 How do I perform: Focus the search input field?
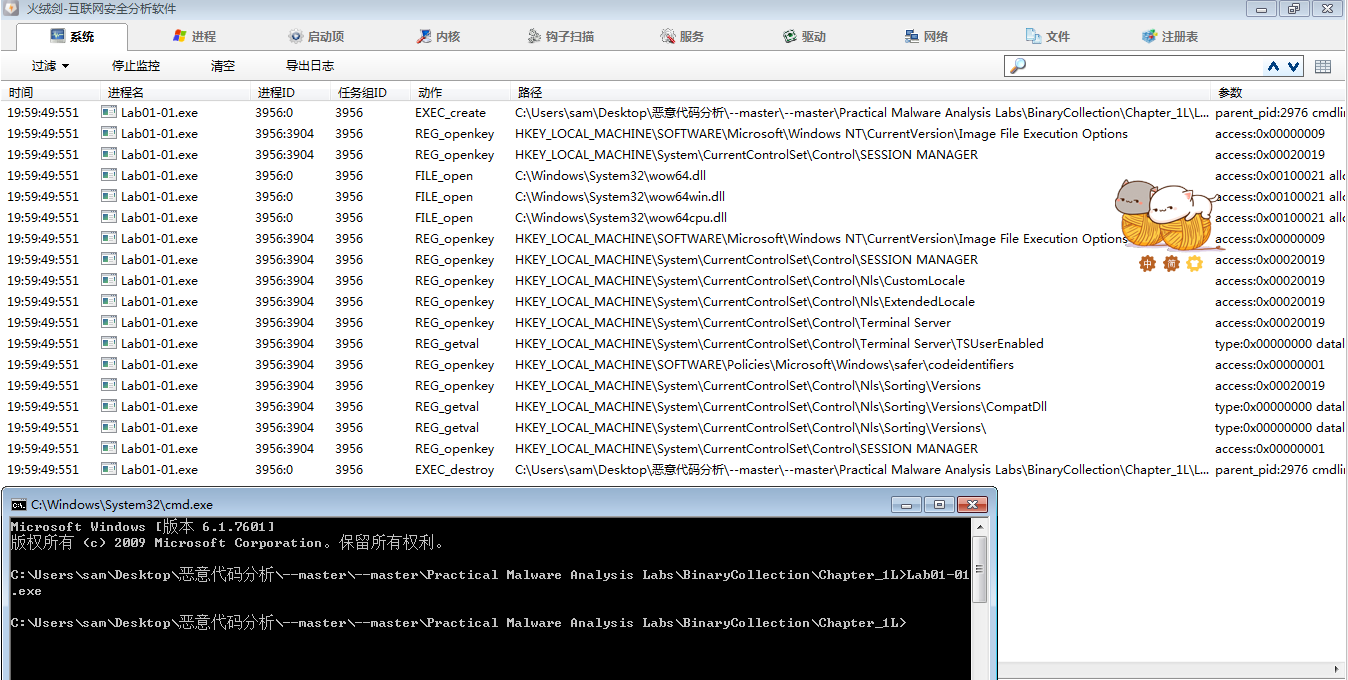1145,66
